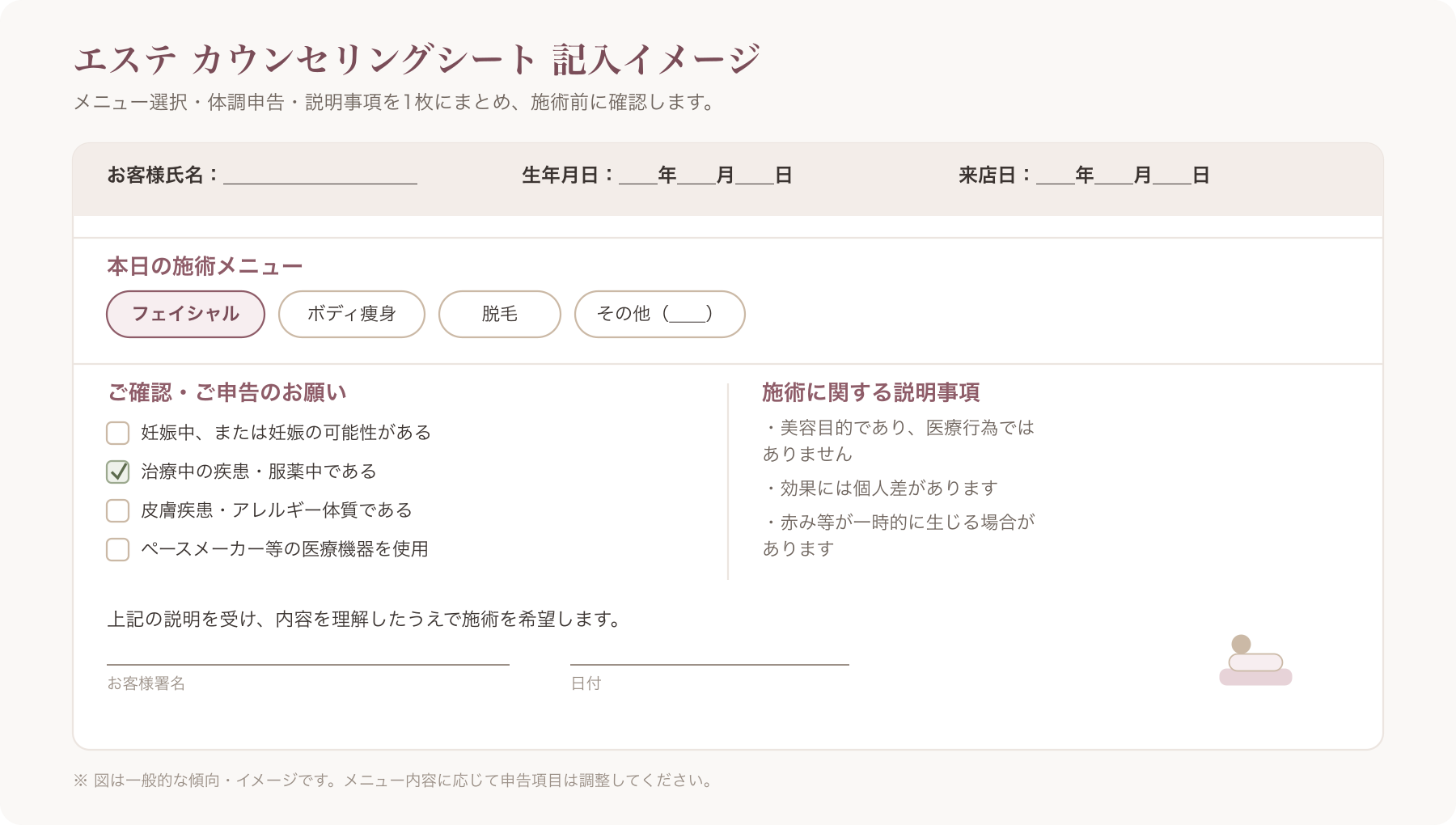Click the massage bed illustration icon
The image size is (1456, 825).
(x=1255, y=660)
